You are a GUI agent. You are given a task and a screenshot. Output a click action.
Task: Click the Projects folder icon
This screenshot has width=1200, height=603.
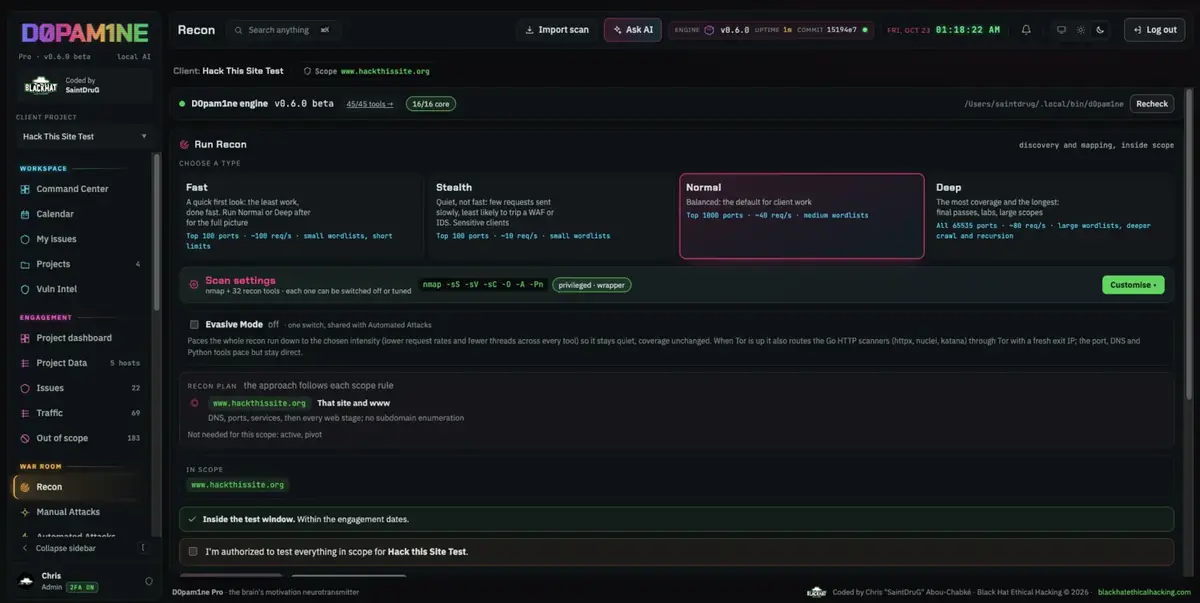pyautogui.click(x=26, y=264)
